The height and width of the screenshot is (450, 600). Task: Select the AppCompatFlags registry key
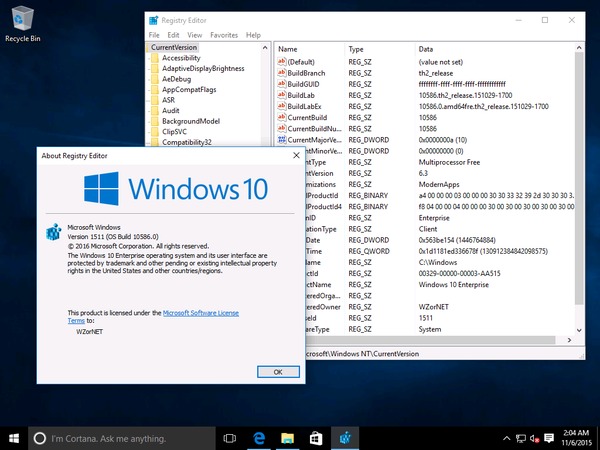click(x=191, y=88)
